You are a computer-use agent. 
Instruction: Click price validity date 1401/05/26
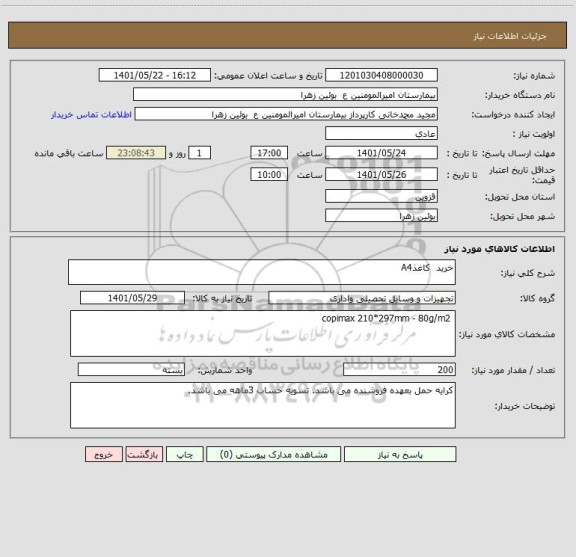tap(381, 175)
